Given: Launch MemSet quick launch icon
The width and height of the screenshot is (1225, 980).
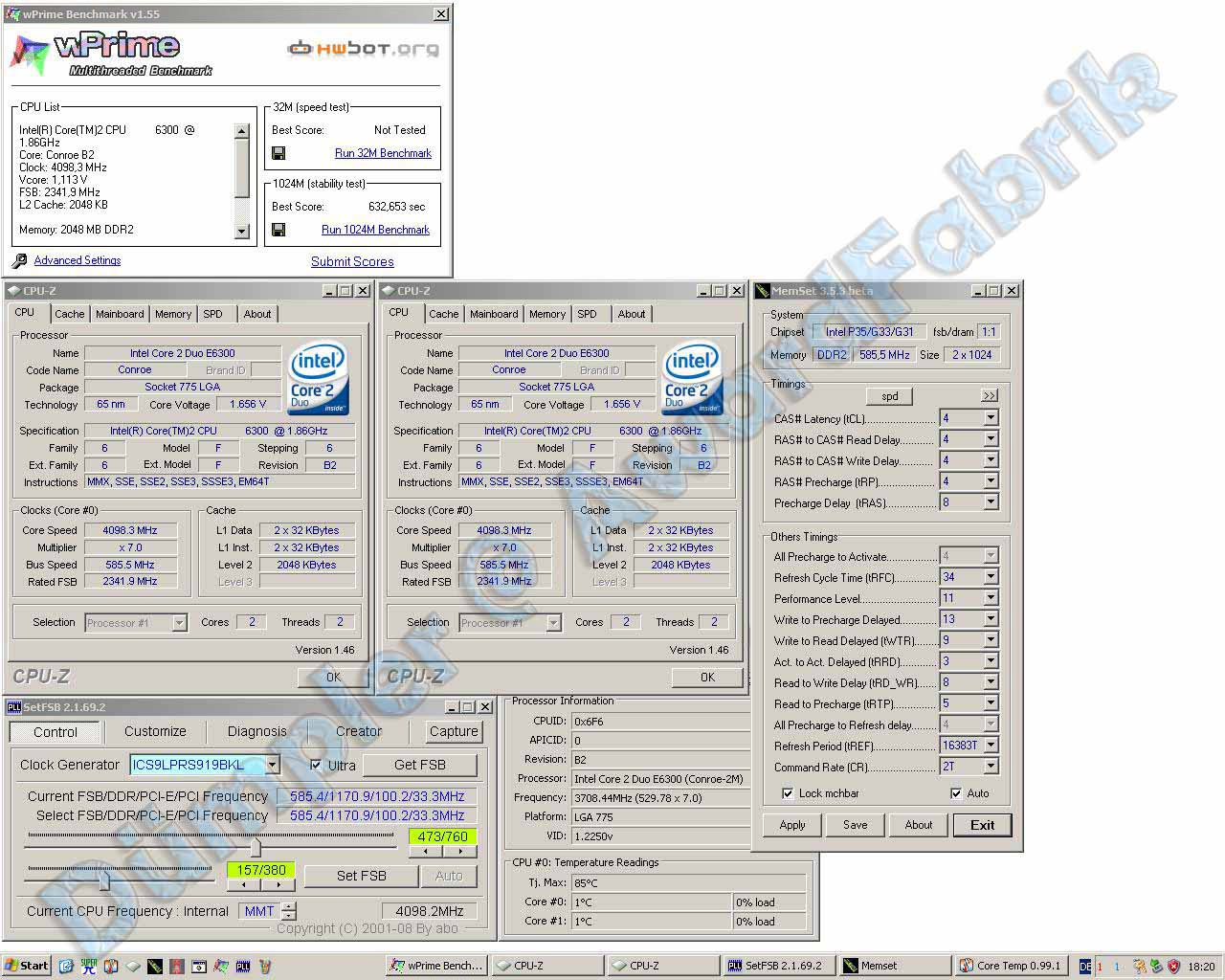Looking at the screenshot, I should 155,966.
